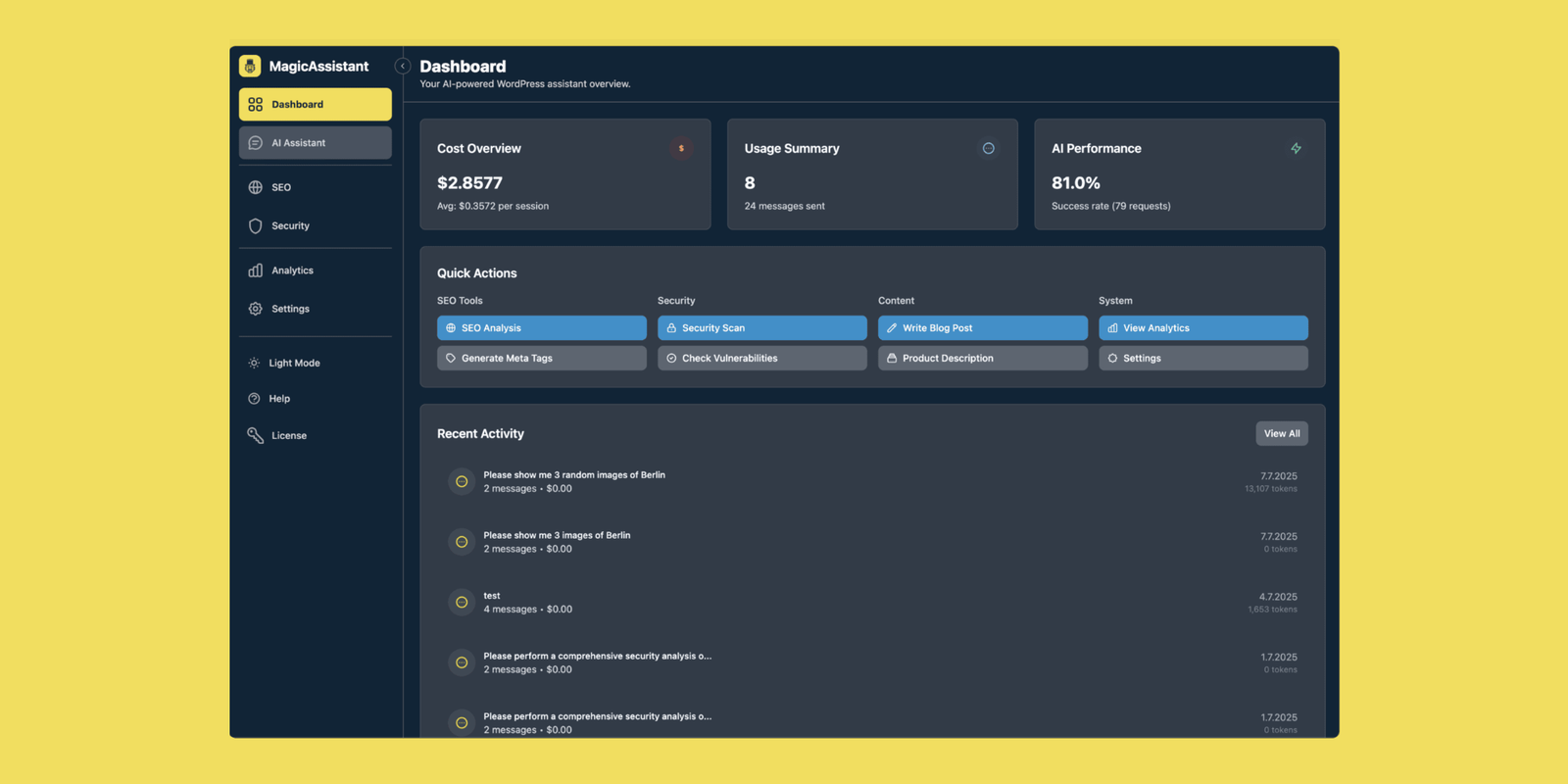This screenshot has width=1568, height=784.
Task: Click the SEO globe icon in sidebar
Action: coord(256,187)
